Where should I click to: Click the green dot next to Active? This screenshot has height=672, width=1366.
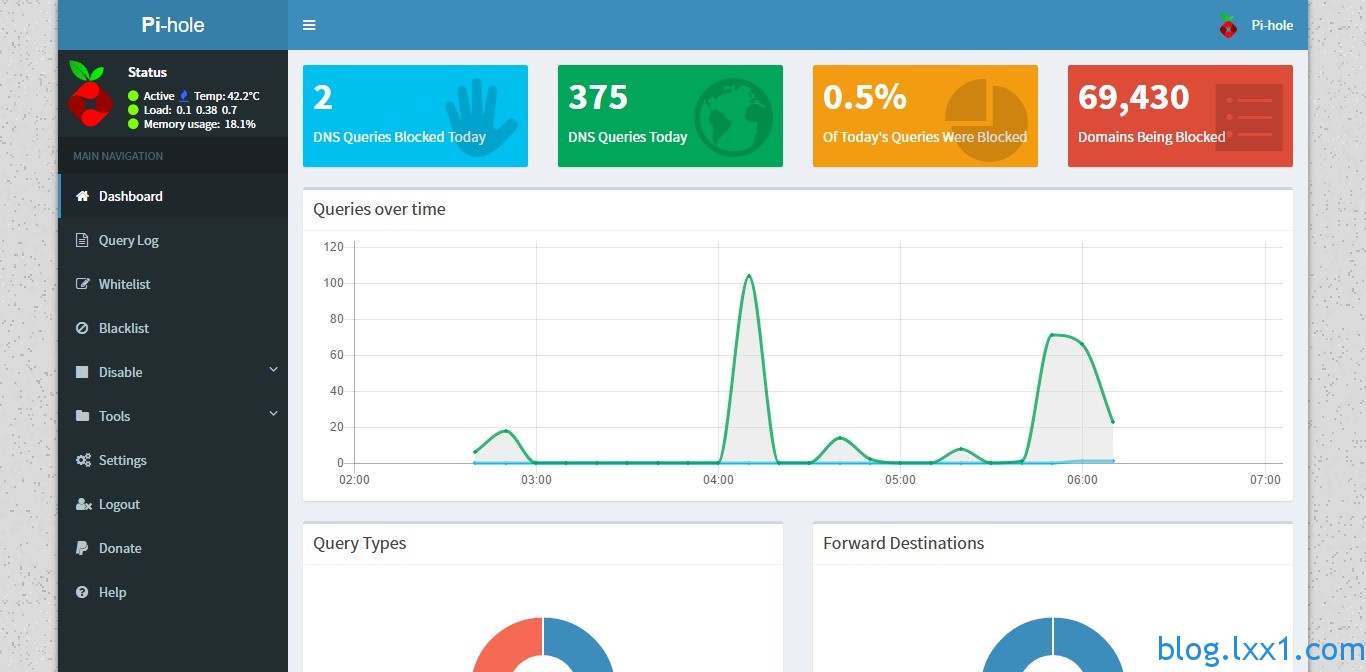(133, 96)
